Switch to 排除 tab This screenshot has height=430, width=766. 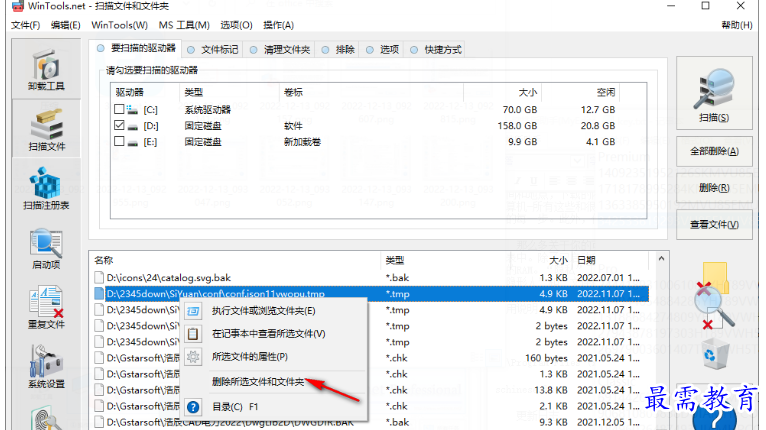pyautogui.click(x=338, y=49)
